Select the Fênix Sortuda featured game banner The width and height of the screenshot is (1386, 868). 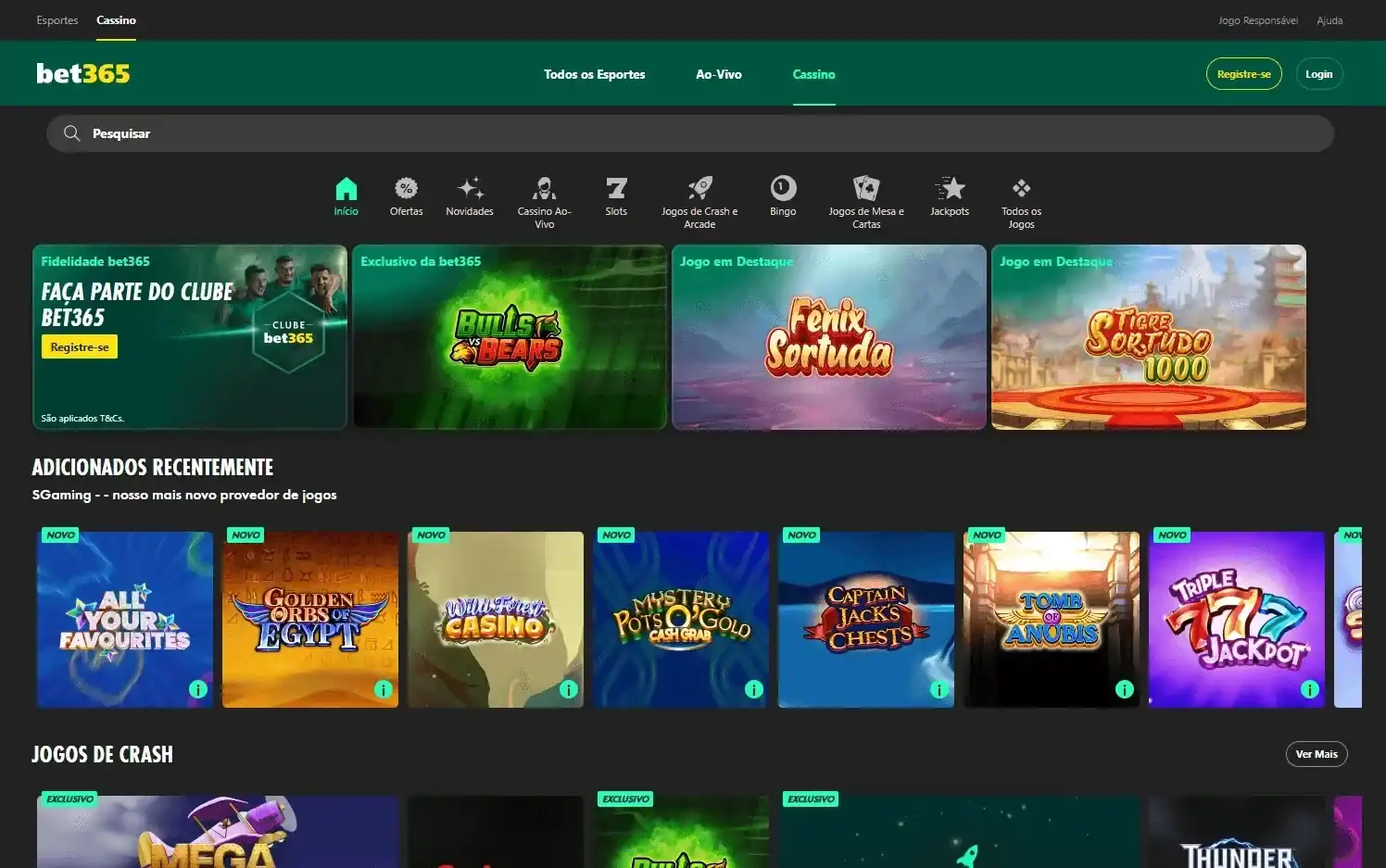828,337
